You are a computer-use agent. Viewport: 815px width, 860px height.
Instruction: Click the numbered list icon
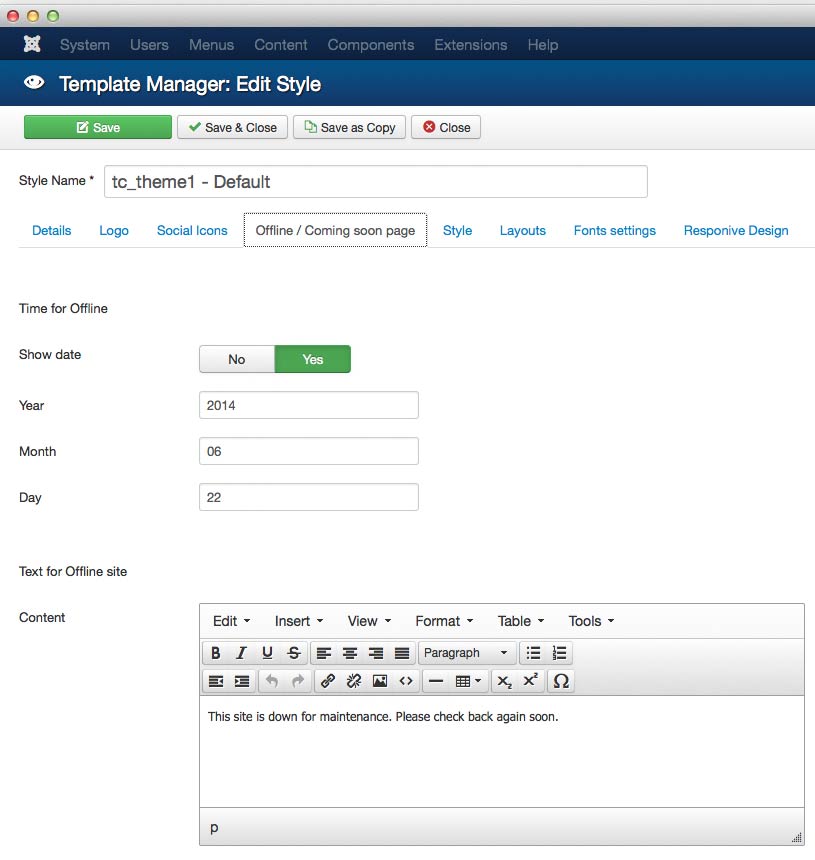pos(559,653)
